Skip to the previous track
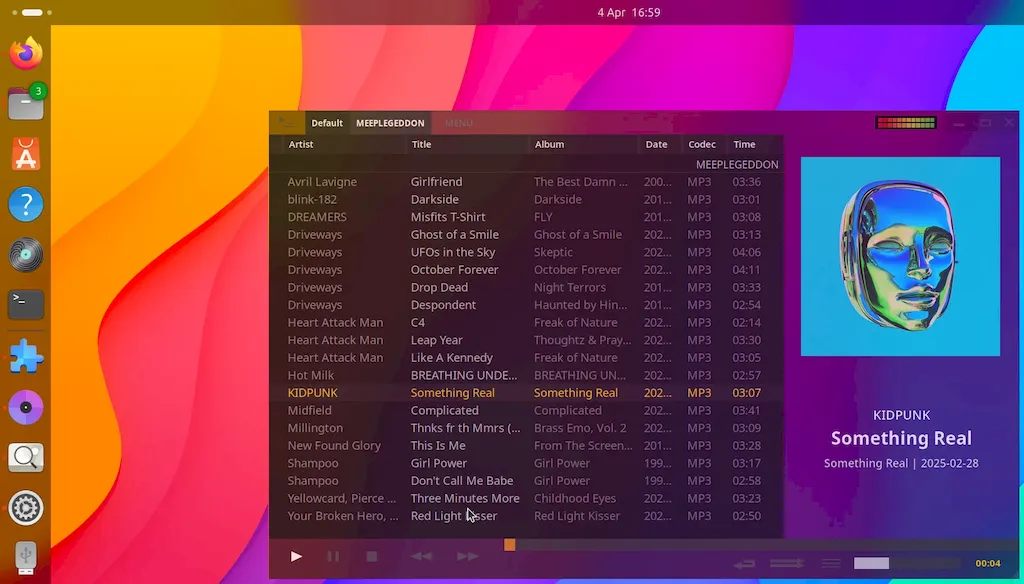 (x=421, y=557)
